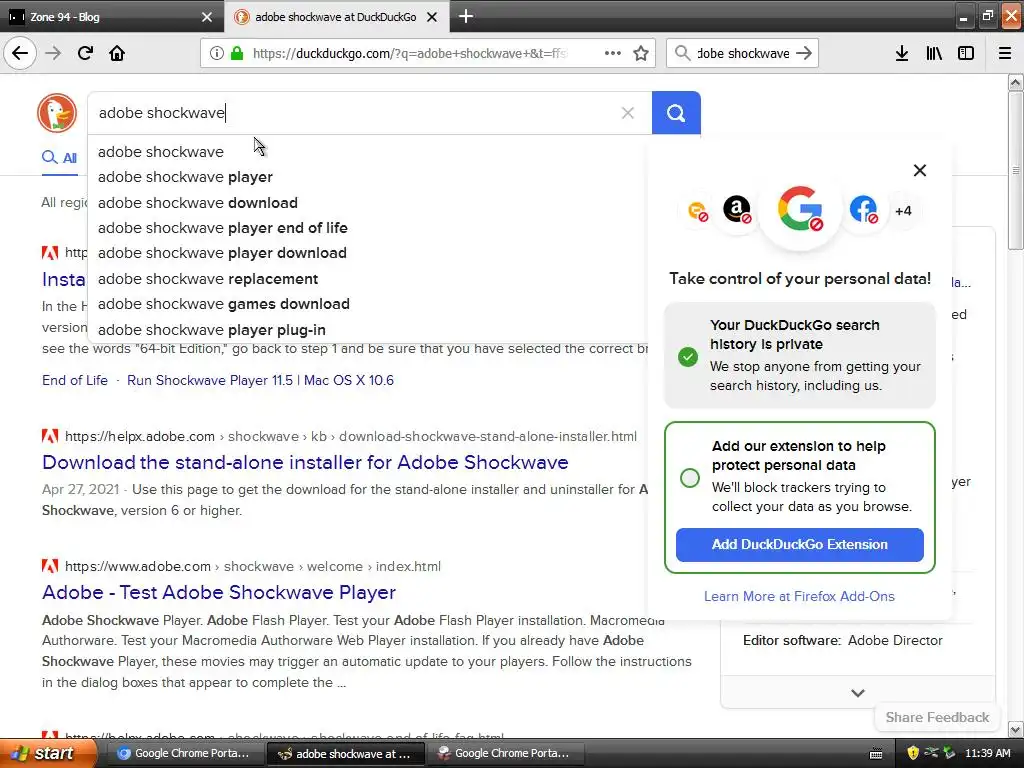Click the Share Feedback button

pos(937,717)
